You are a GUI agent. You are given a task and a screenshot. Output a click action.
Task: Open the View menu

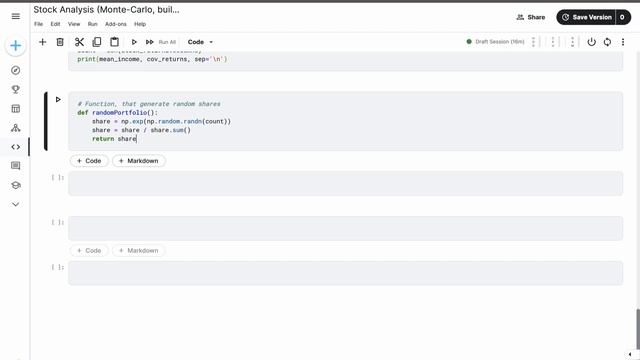coord(74,24)
